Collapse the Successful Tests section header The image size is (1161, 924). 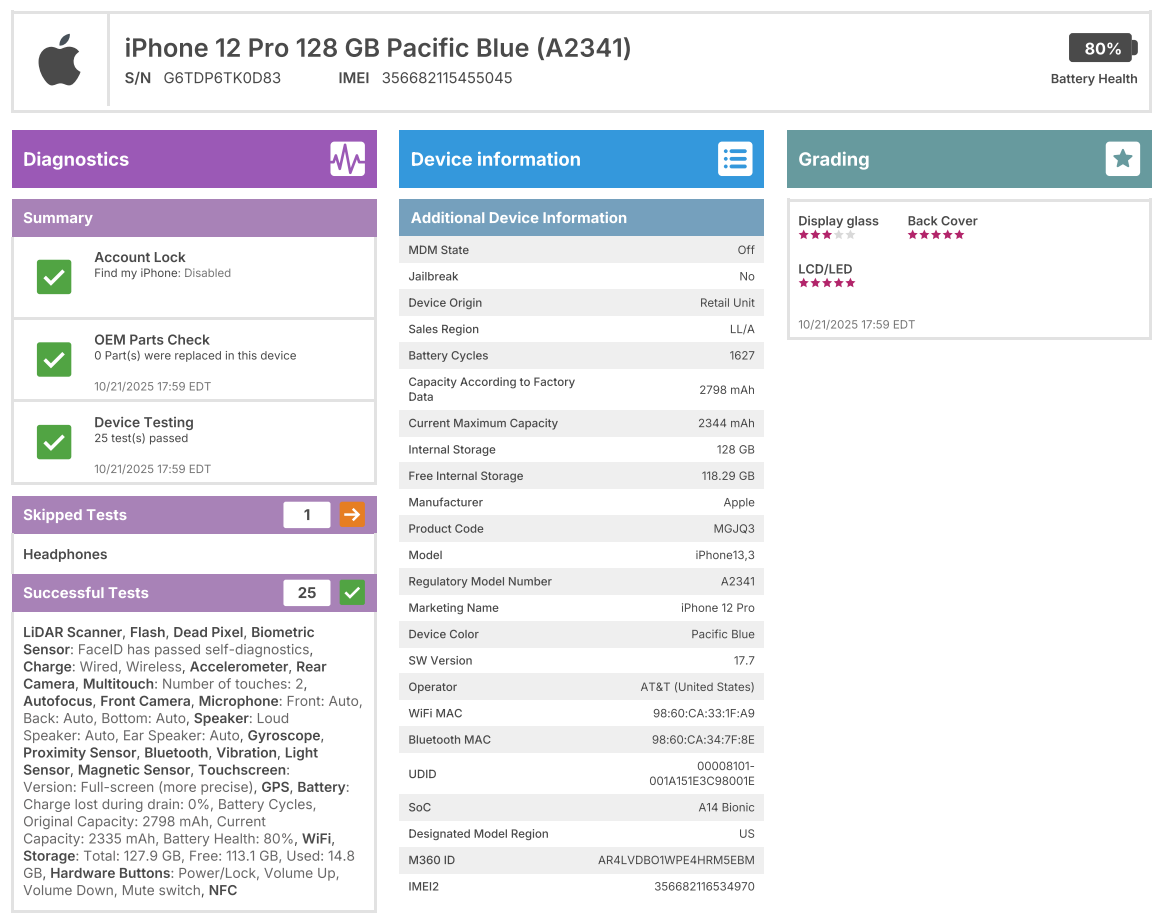point(140,593)
